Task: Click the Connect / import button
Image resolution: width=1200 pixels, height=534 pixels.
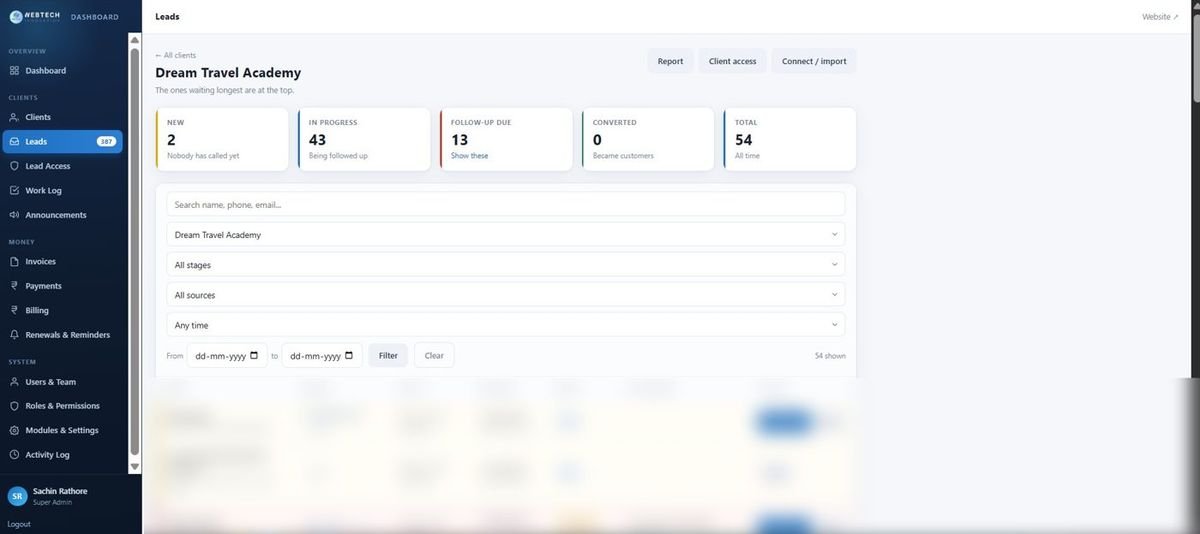Action: point(814,61)
